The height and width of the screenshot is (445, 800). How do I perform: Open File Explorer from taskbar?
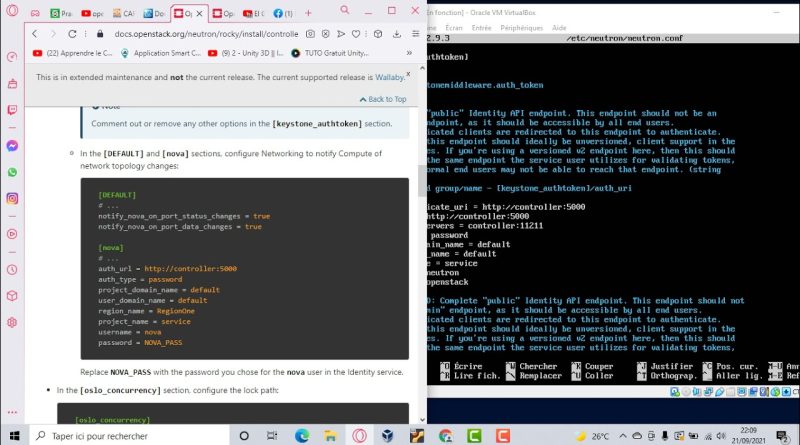point(331,436)
